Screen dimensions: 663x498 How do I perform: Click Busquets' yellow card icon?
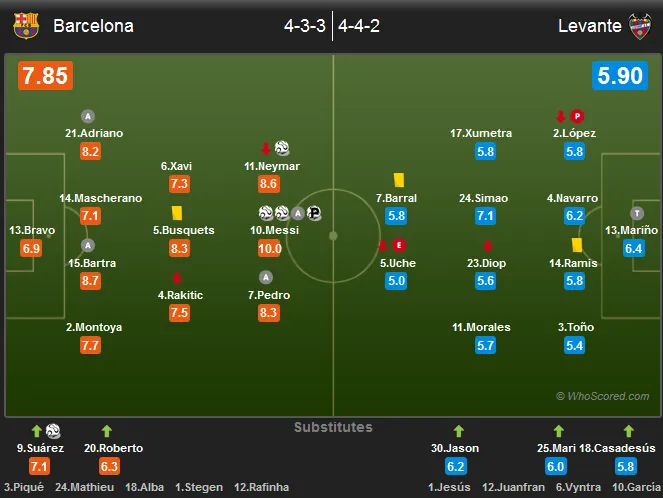pos(177,213)
